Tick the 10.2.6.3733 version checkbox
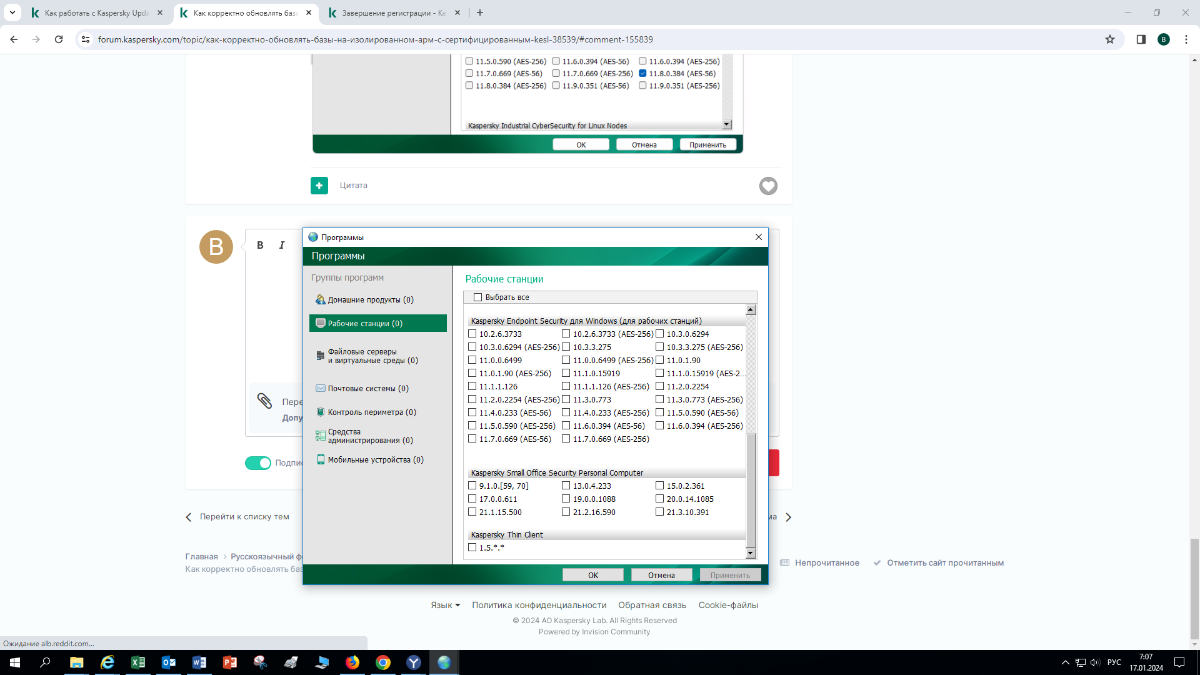 (472, 334)
